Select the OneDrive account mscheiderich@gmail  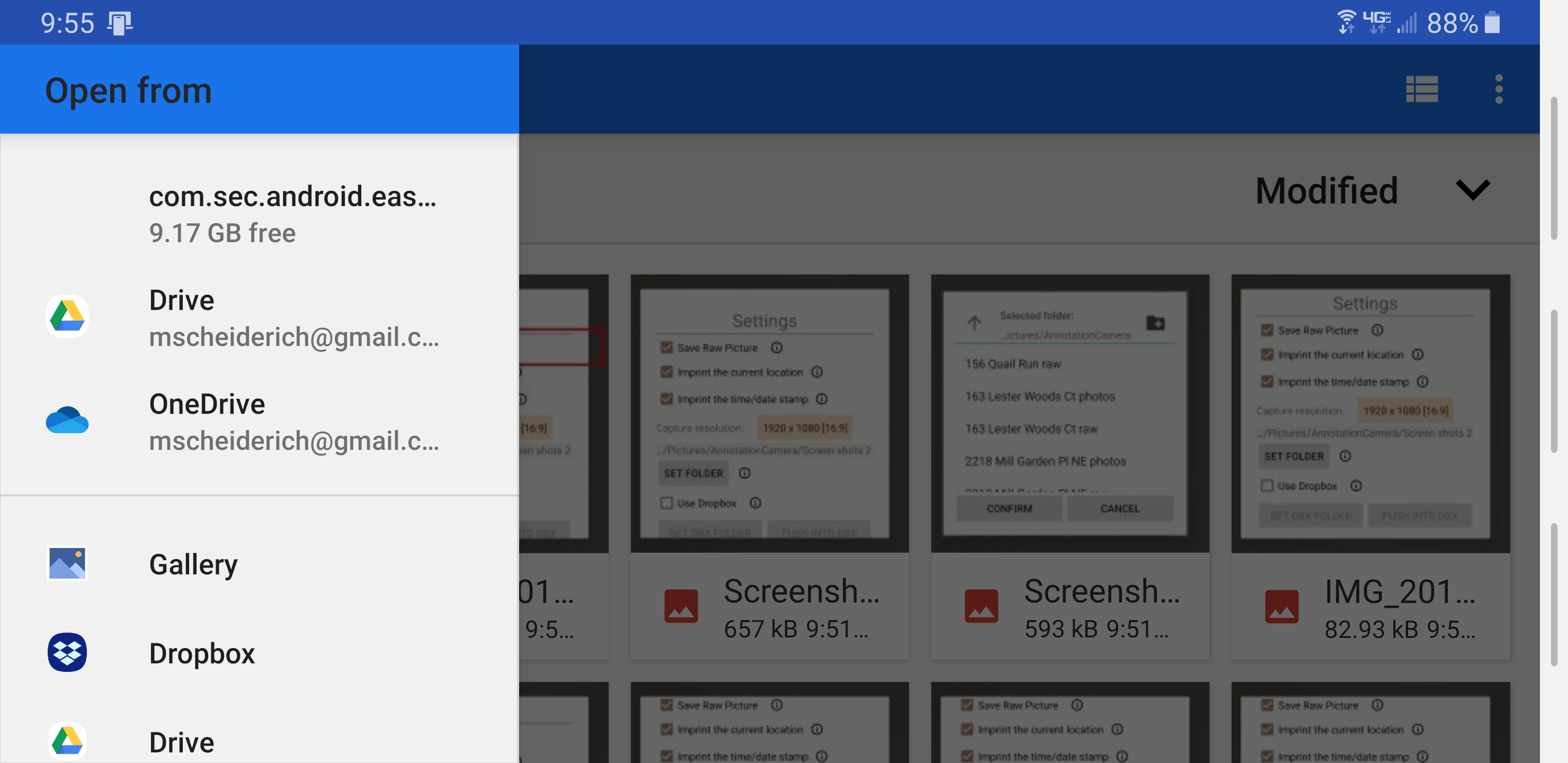point(295,440)
